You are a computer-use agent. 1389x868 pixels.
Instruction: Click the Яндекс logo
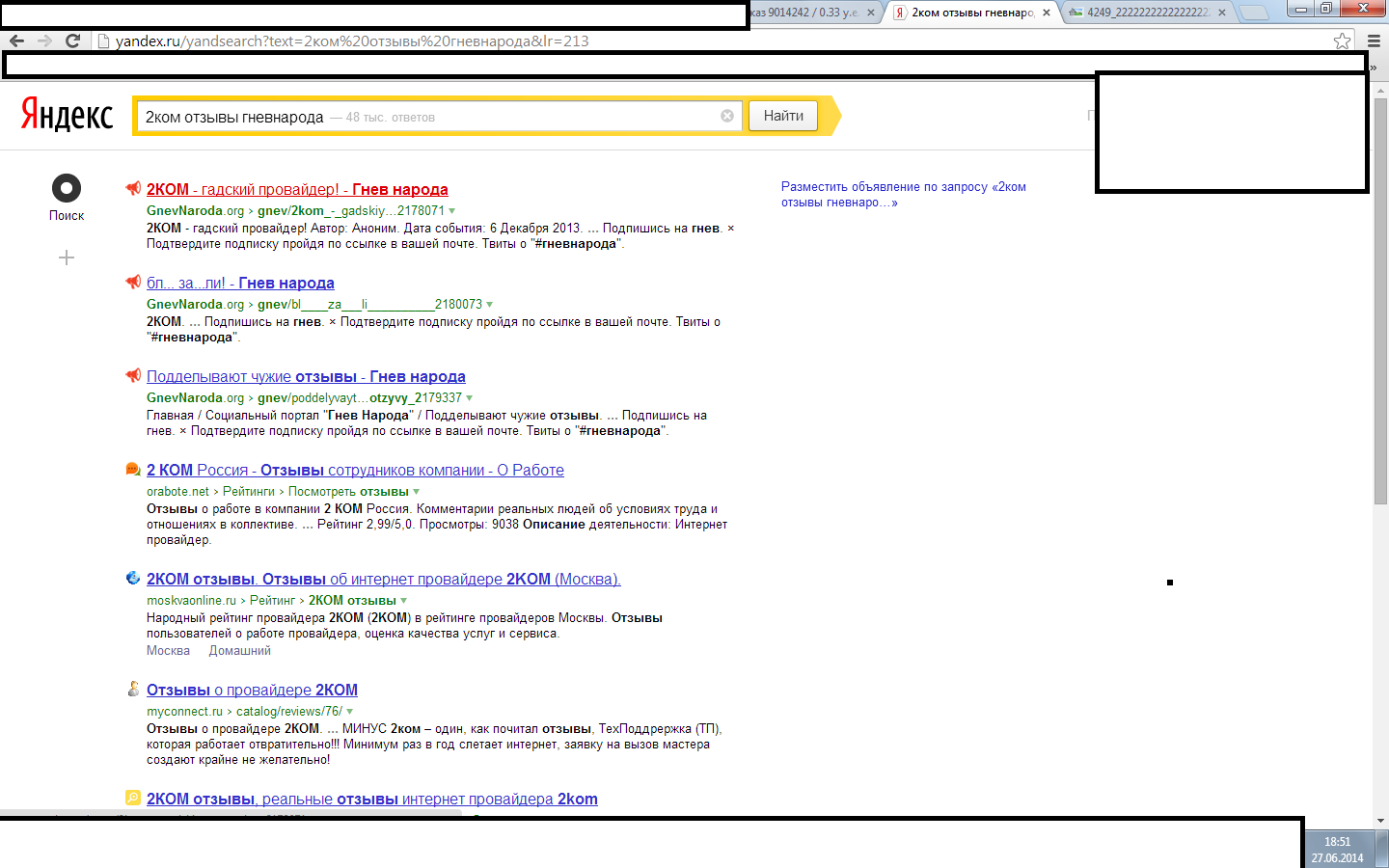tap(67, 115)
